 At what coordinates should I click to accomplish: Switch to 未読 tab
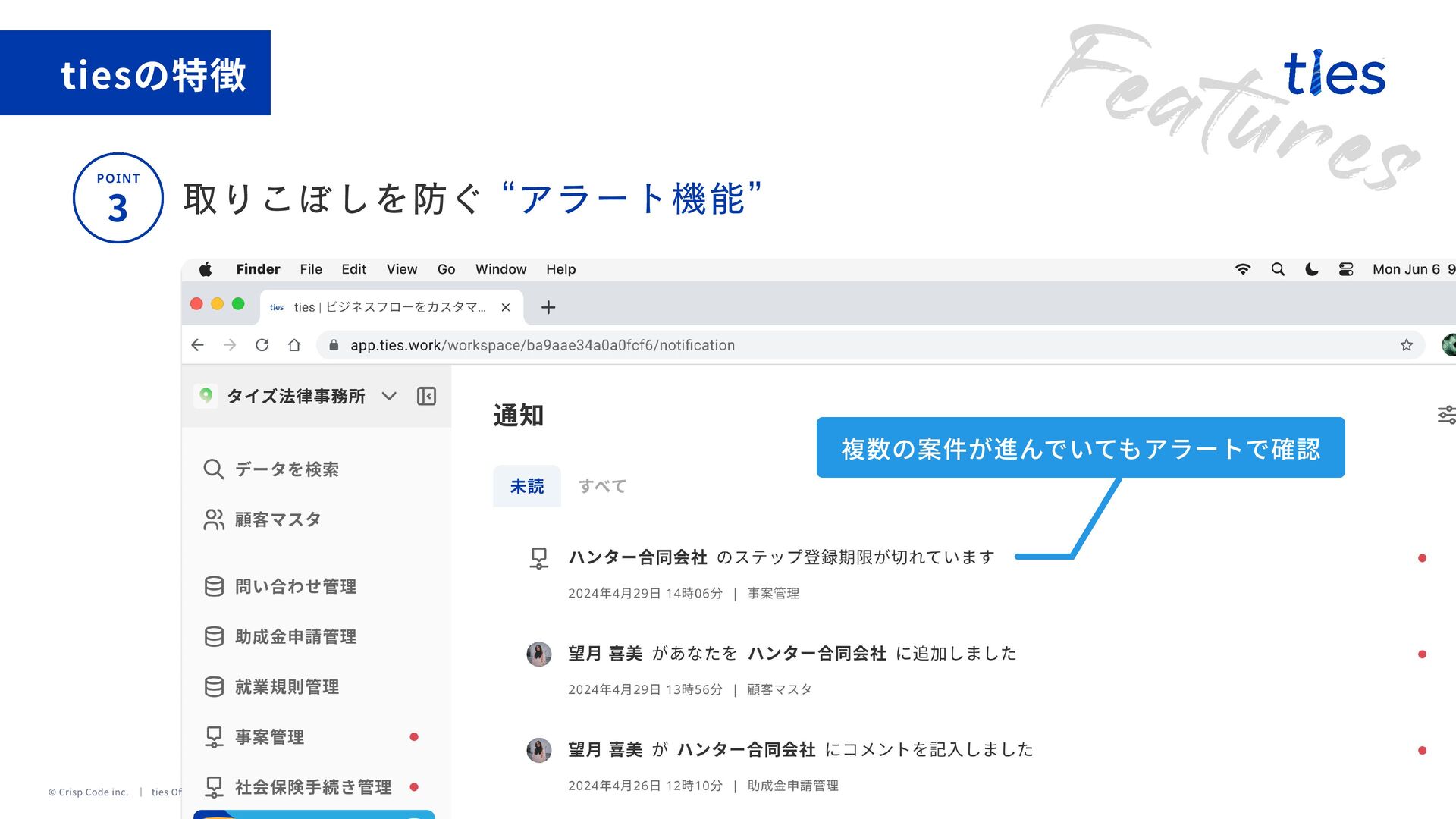527,486
